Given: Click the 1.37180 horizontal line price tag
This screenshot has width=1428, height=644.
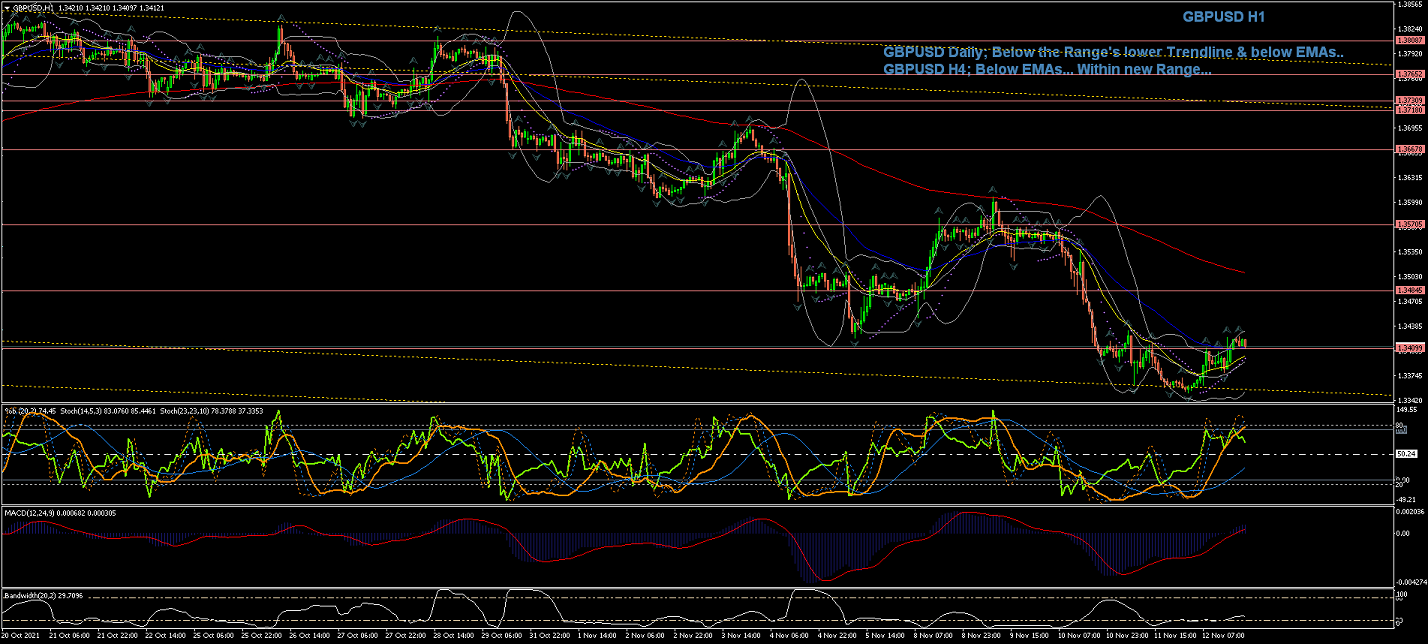Looking at the screenshot, I should pyautogui.click(x=1409, y=109).
